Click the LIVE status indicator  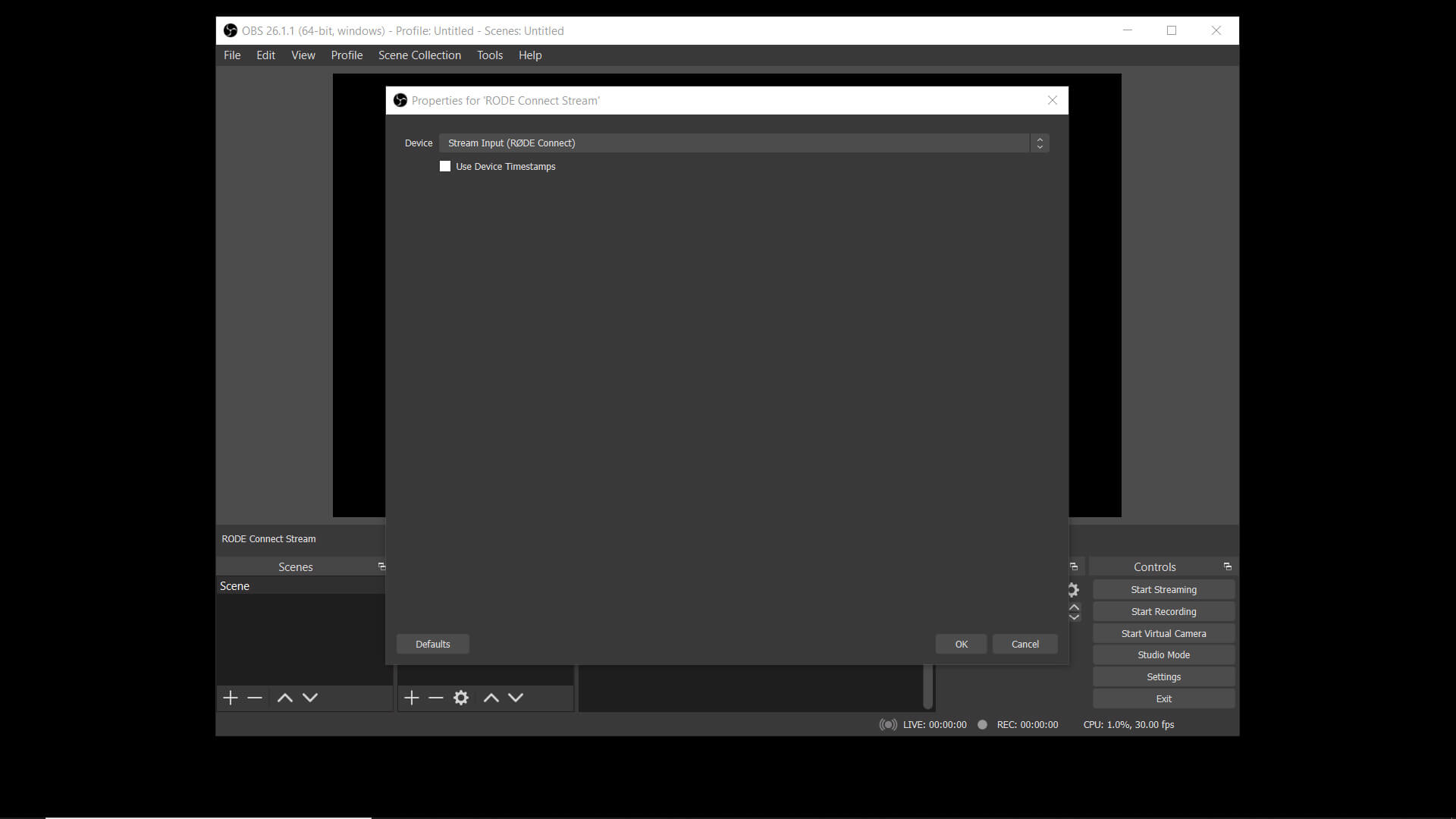(887, 724)
